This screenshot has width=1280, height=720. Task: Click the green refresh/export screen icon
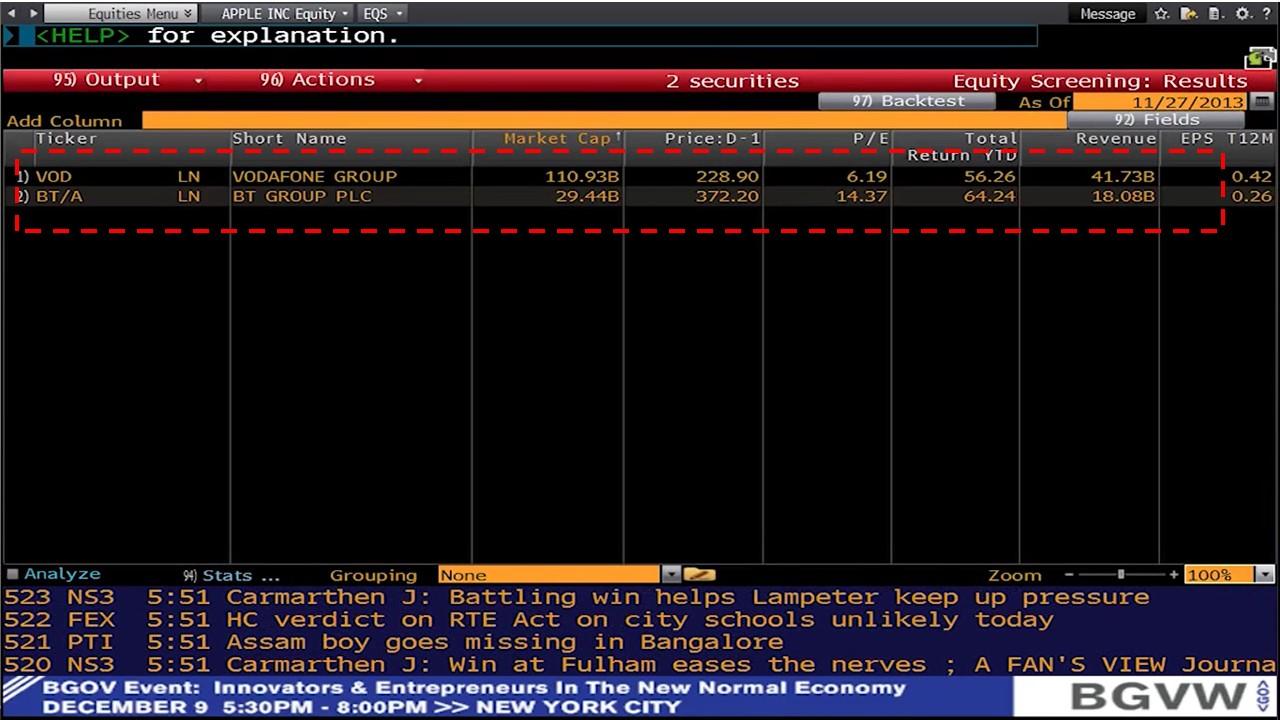tap(1257, 58)
